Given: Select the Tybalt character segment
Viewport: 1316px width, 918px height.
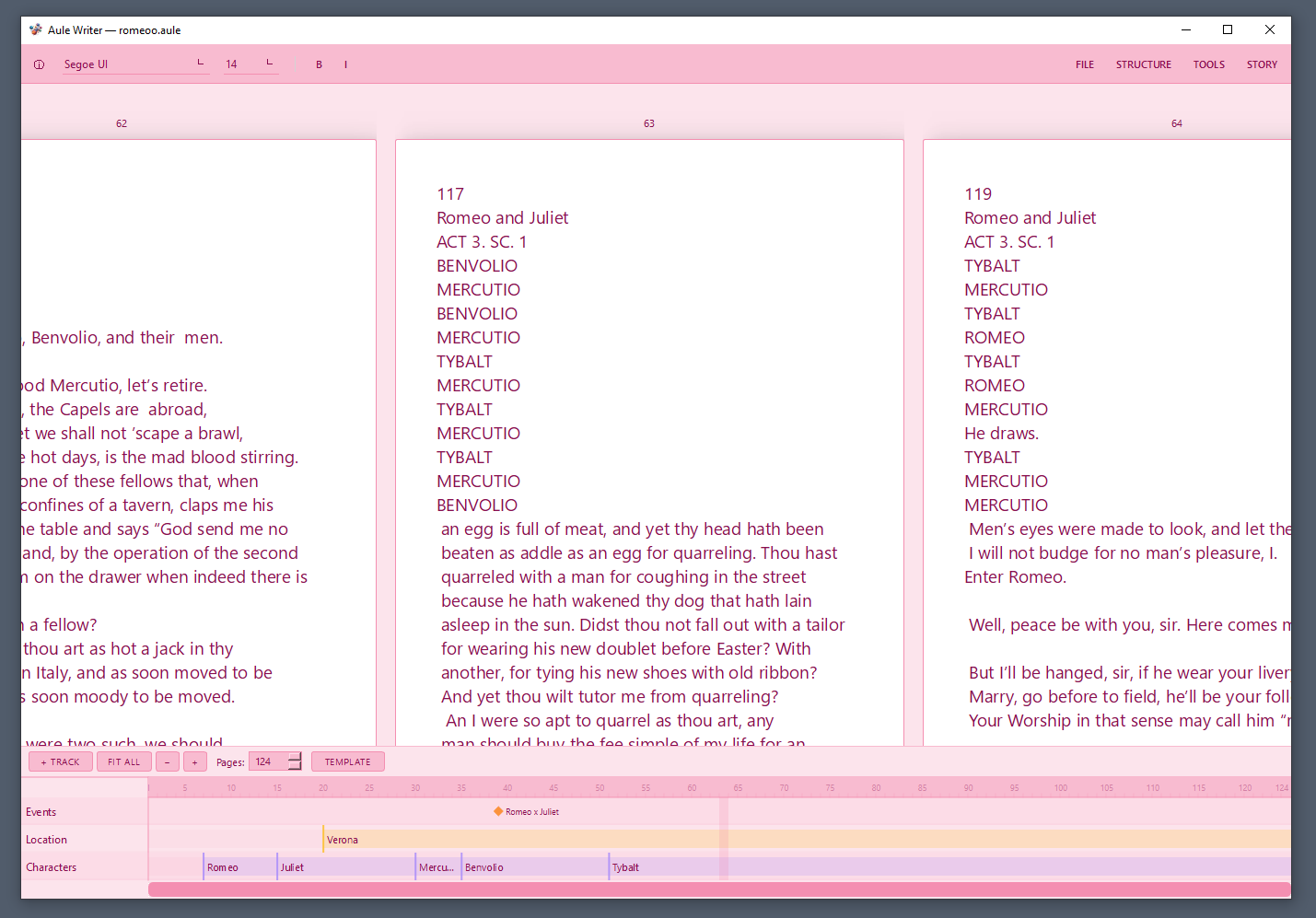Looking at the screenshot, I should pos(949,866).
